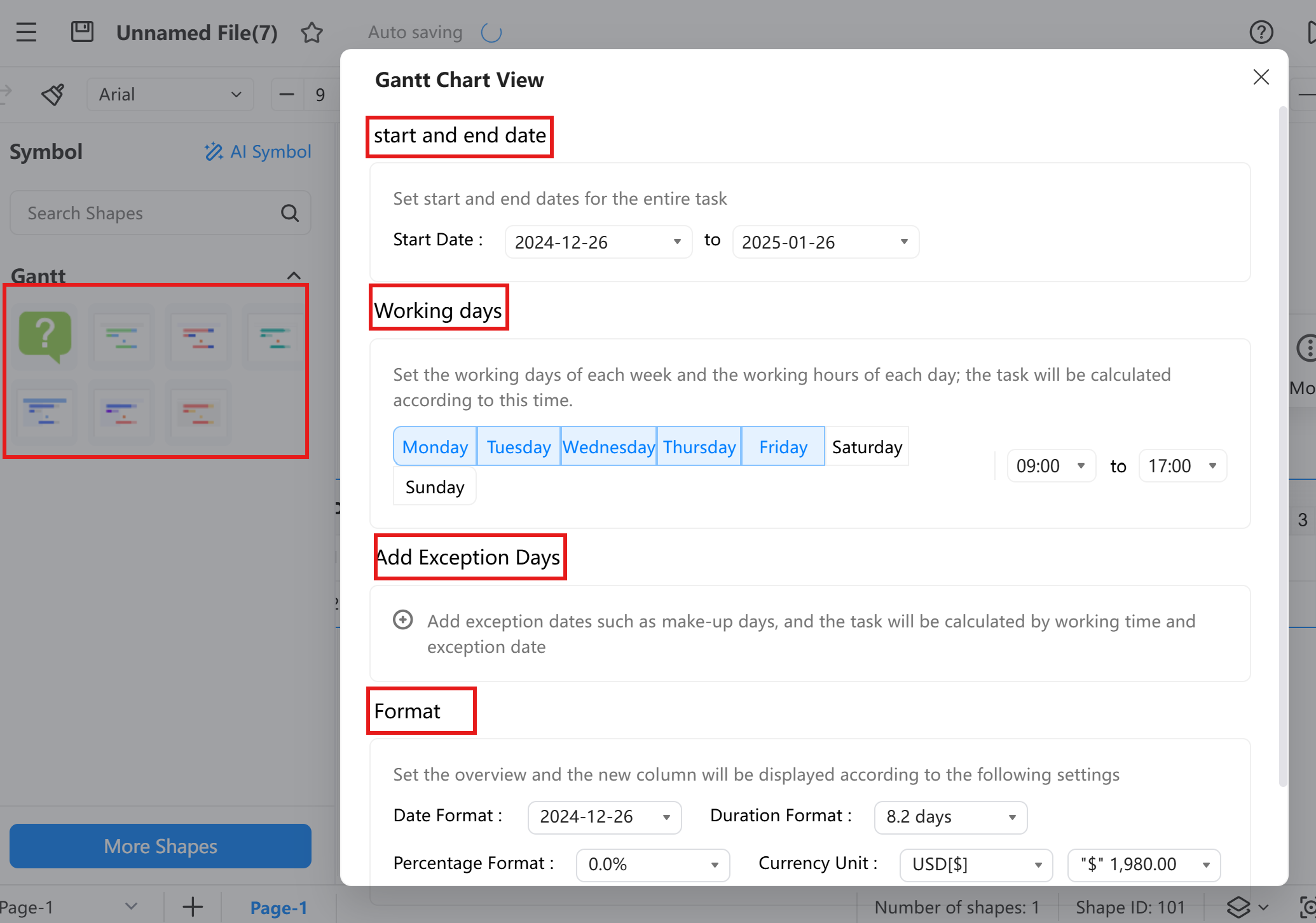Click the Unnamed File(7) title

197,32
